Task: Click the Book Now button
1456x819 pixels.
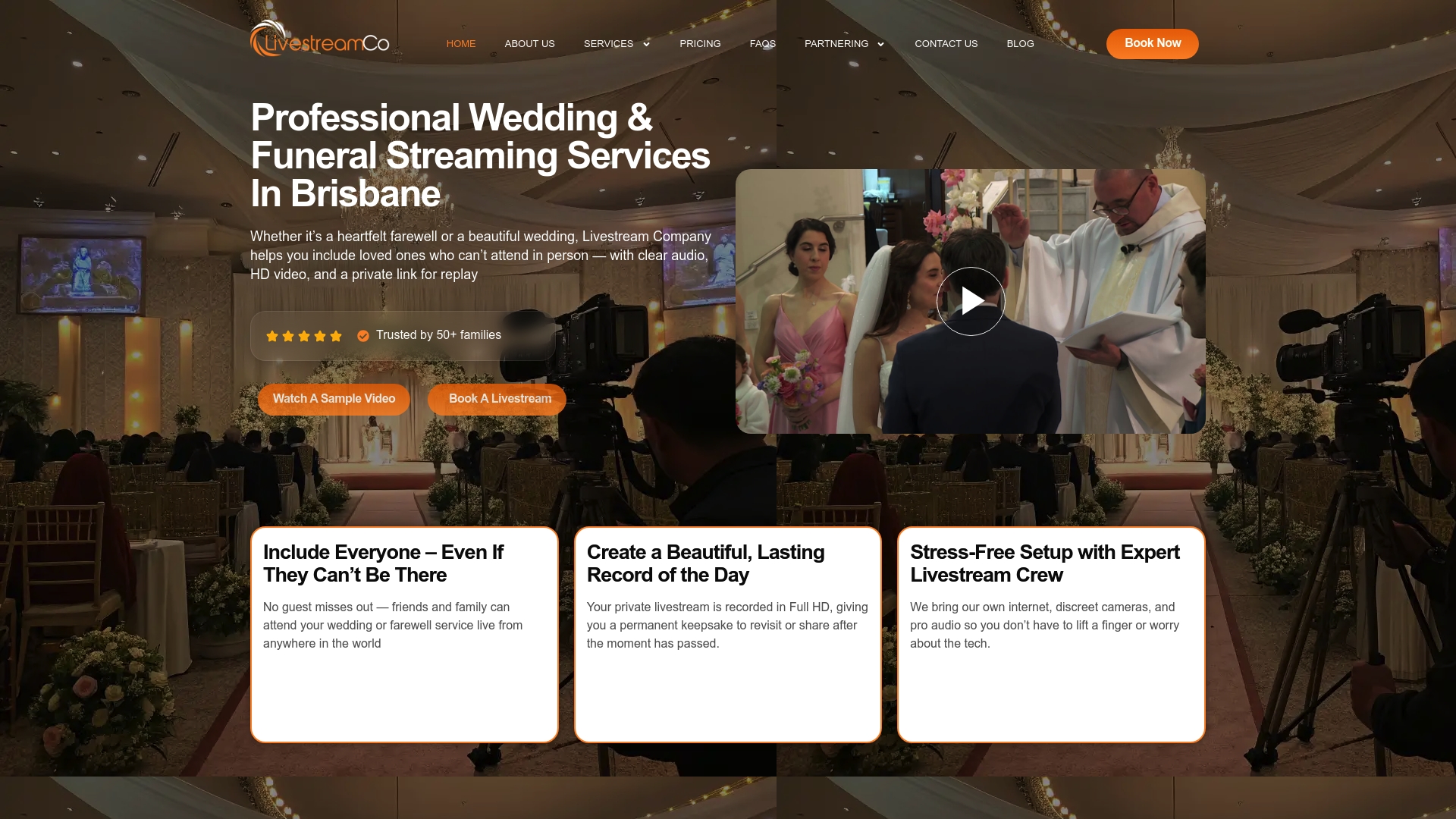Action: tap(1153, 44)
